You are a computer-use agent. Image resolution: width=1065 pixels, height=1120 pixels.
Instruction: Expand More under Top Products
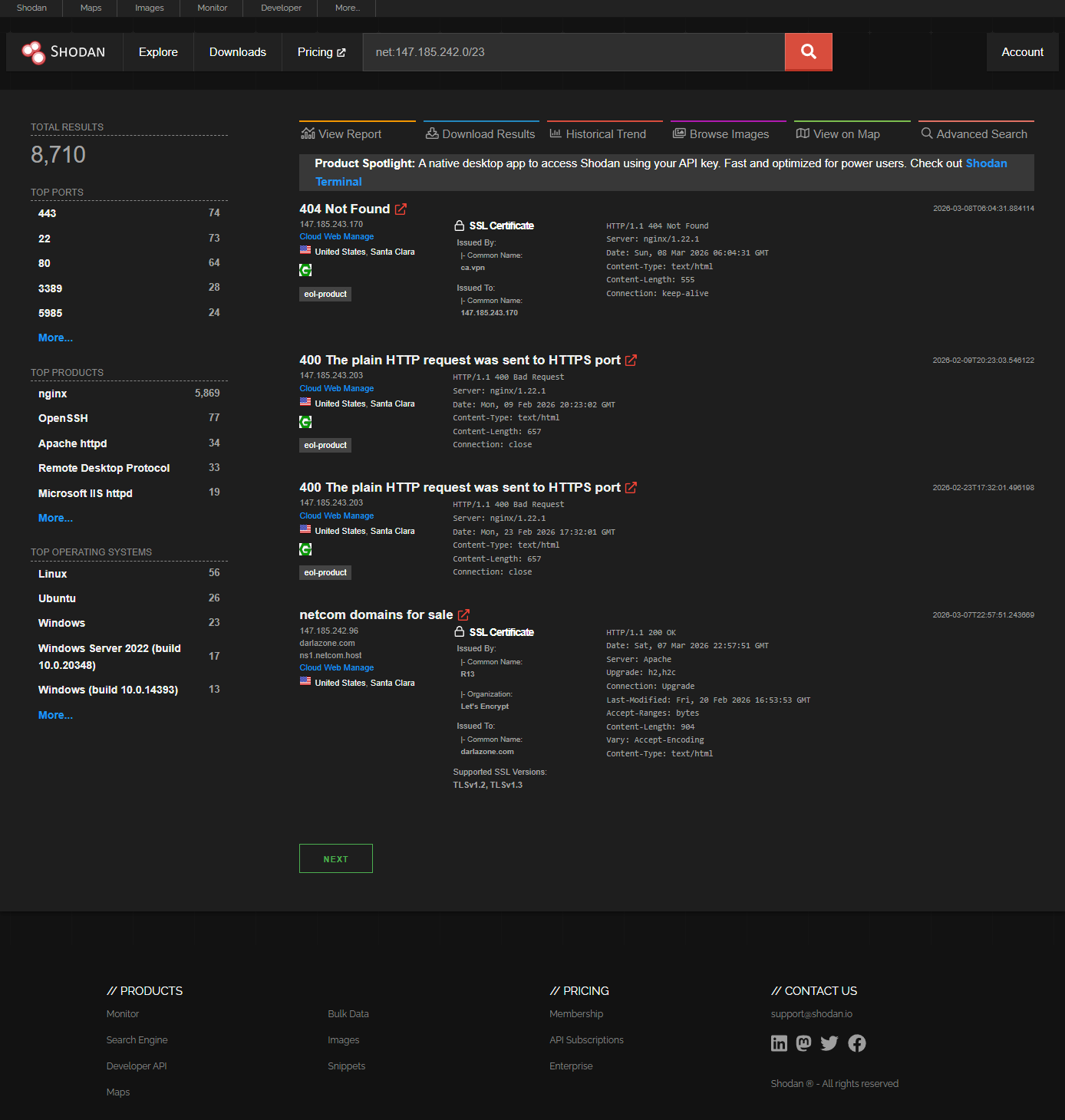[54, 518]
